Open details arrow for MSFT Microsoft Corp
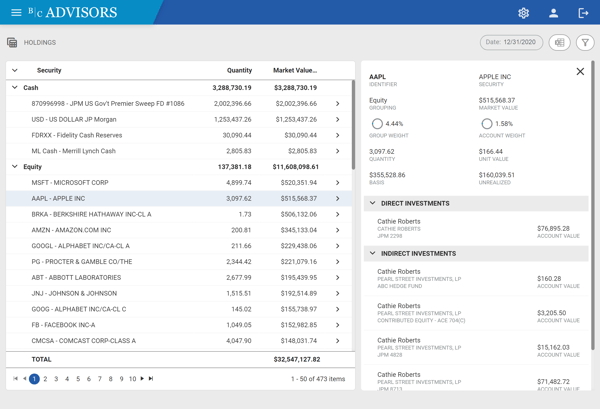 [338, 183]
